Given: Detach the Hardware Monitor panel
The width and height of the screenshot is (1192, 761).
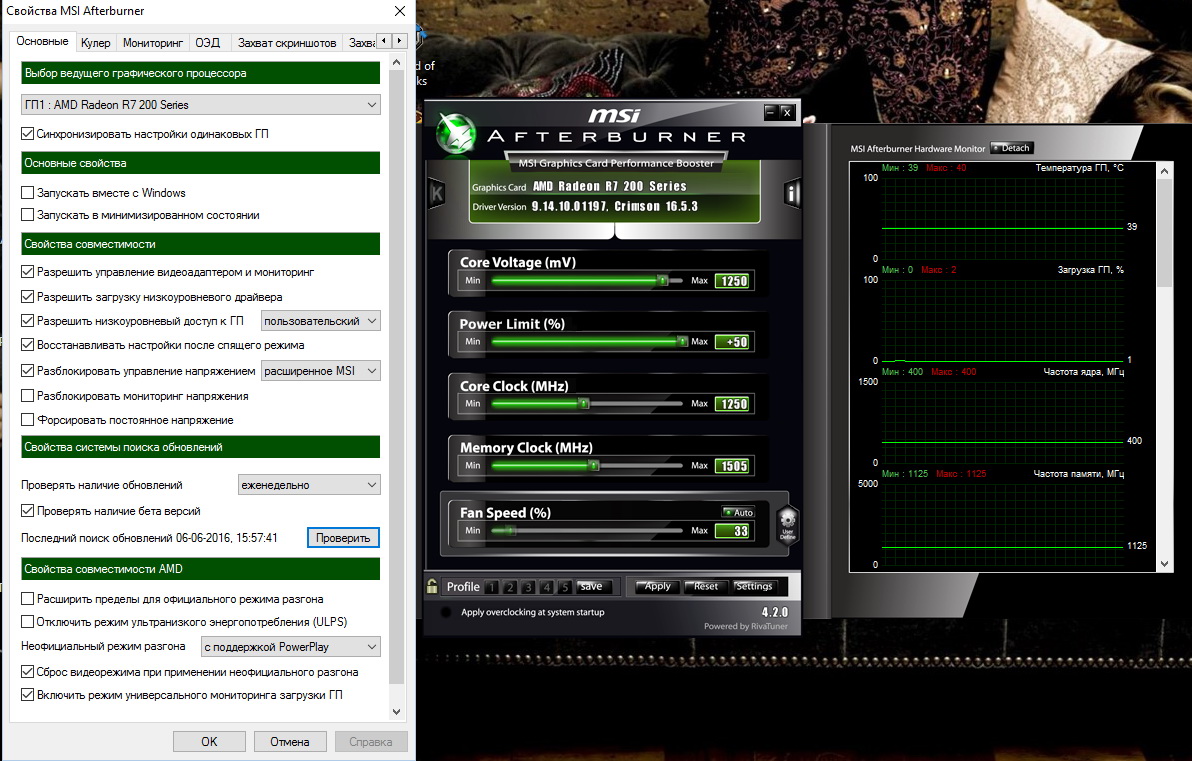Looking at the screenshot, I should pos(1012,148).
